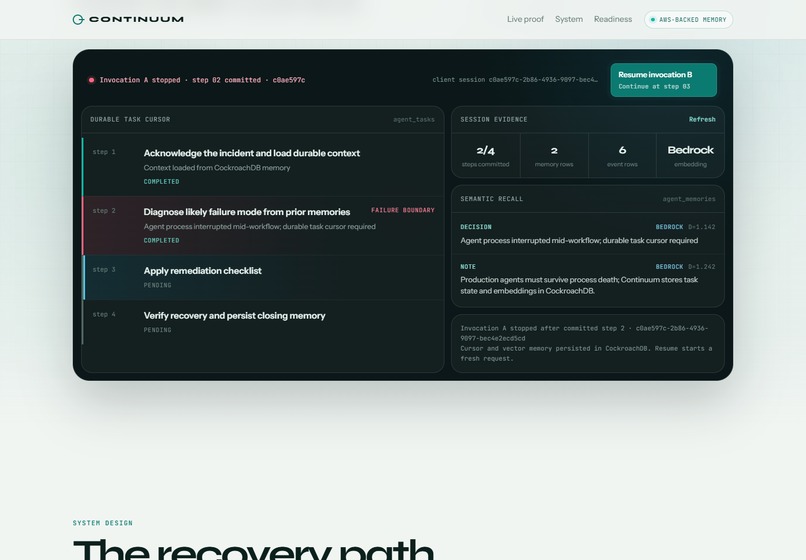
Task: Click the DECISION memory tag
Action: pos(475,227)
